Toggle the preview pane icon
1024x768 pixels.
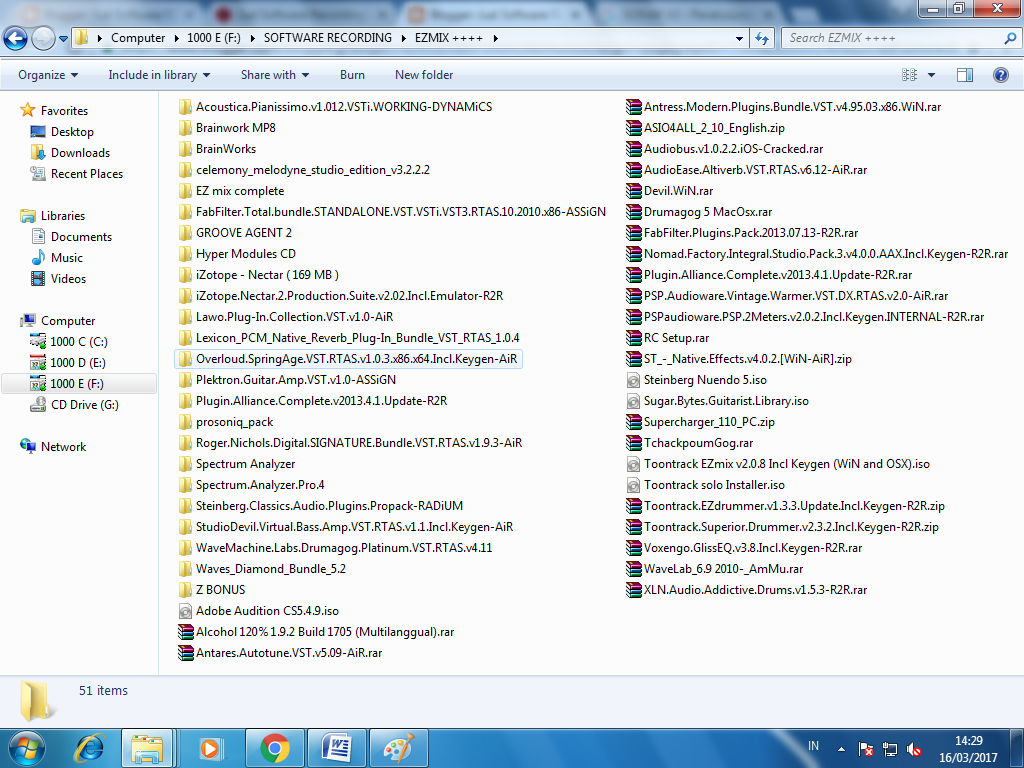pyautogui.click(x=965, y=75)
